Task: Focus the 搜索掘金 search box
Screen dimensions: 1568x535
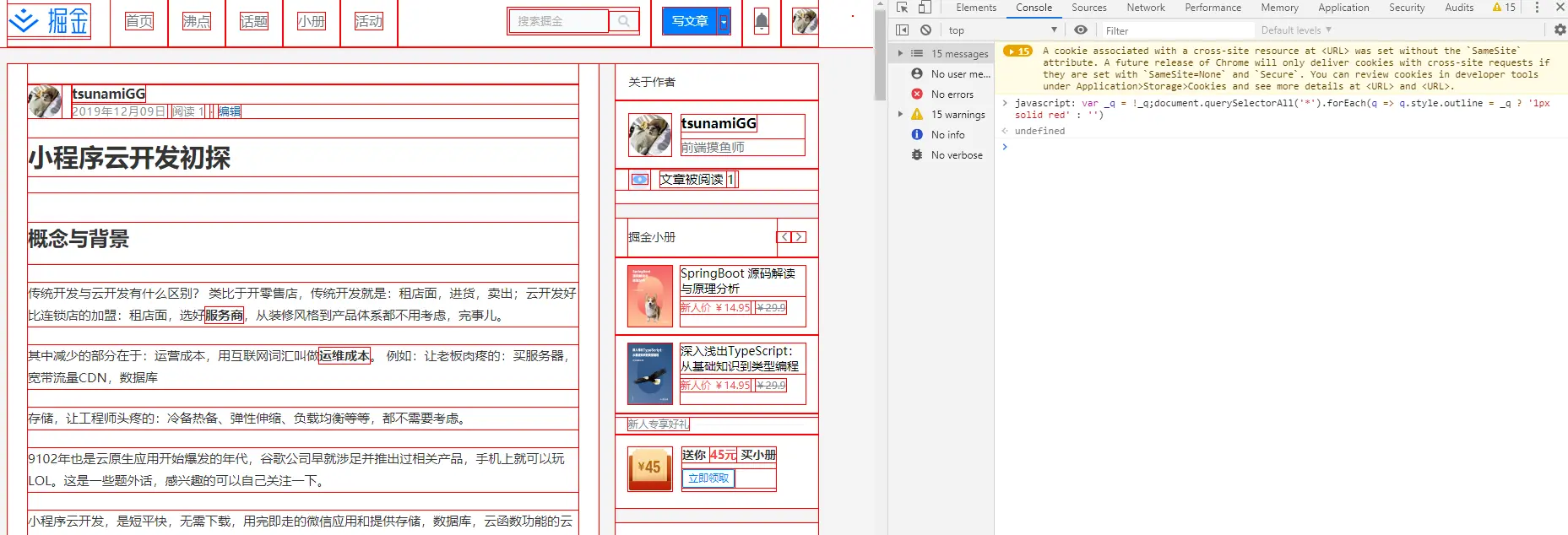Action: click(x=558, y=21)
